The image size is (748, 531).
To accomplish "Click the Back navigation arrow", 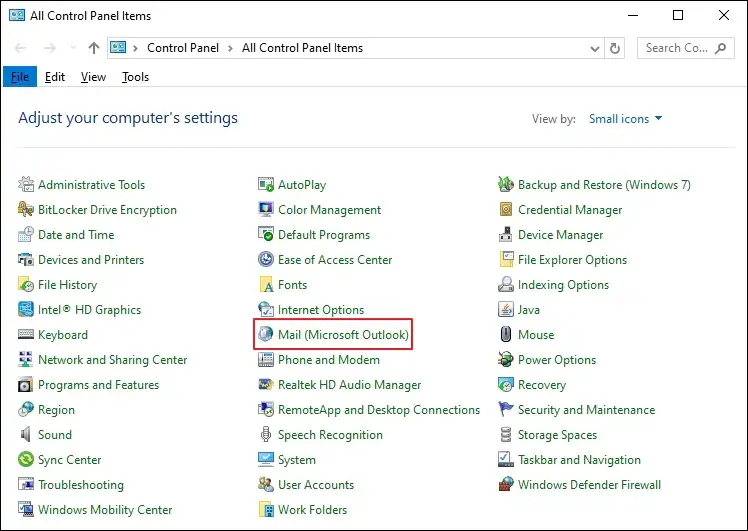I will [21, 48].
